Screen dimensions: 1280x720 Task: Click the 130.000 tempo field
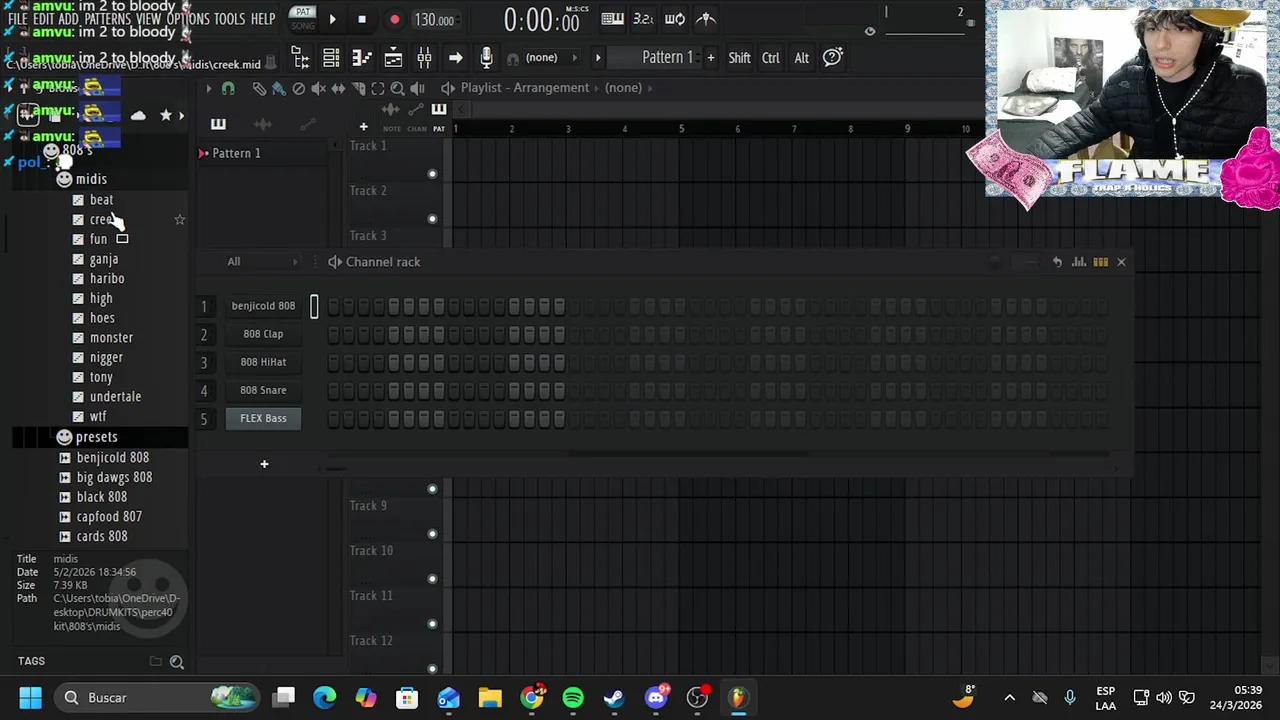click(x=434, y=20)
